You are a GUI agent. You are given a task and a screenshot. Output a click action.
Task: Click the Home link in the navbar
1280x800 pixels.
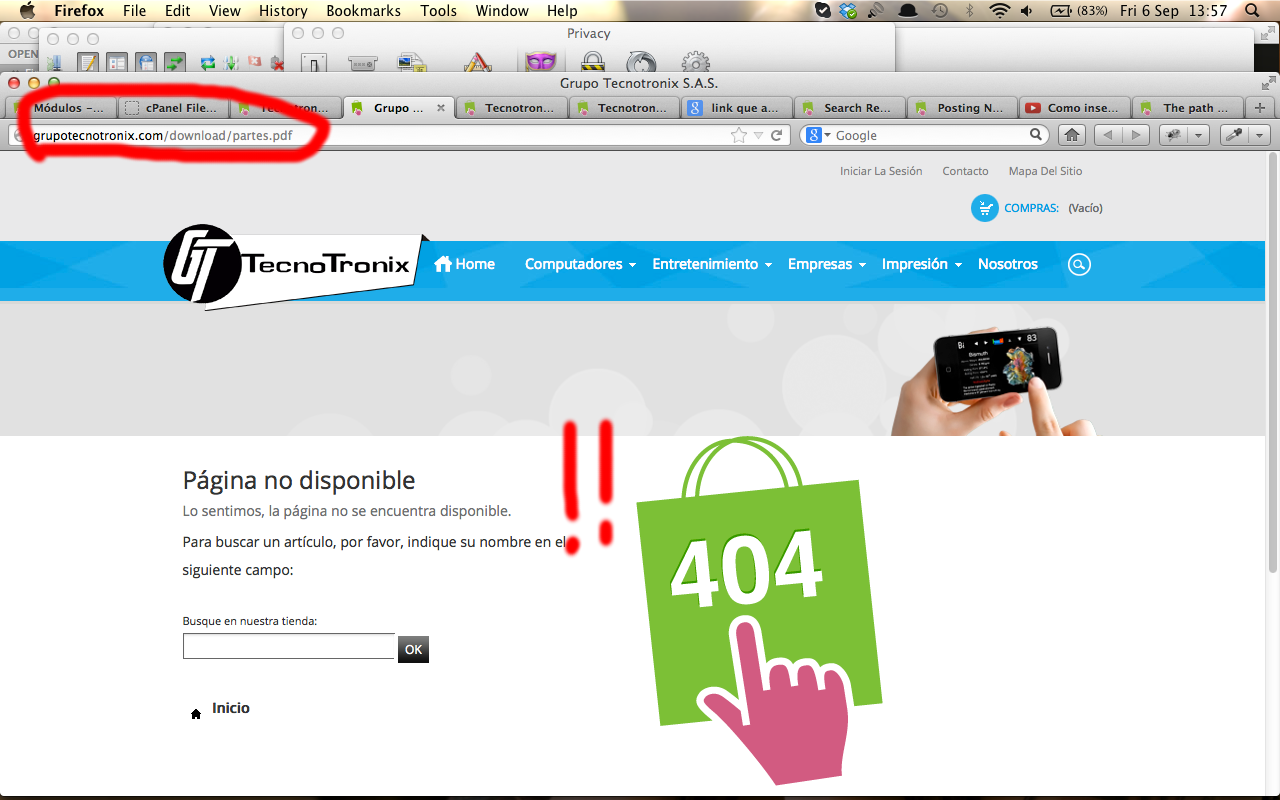[465, 264]
